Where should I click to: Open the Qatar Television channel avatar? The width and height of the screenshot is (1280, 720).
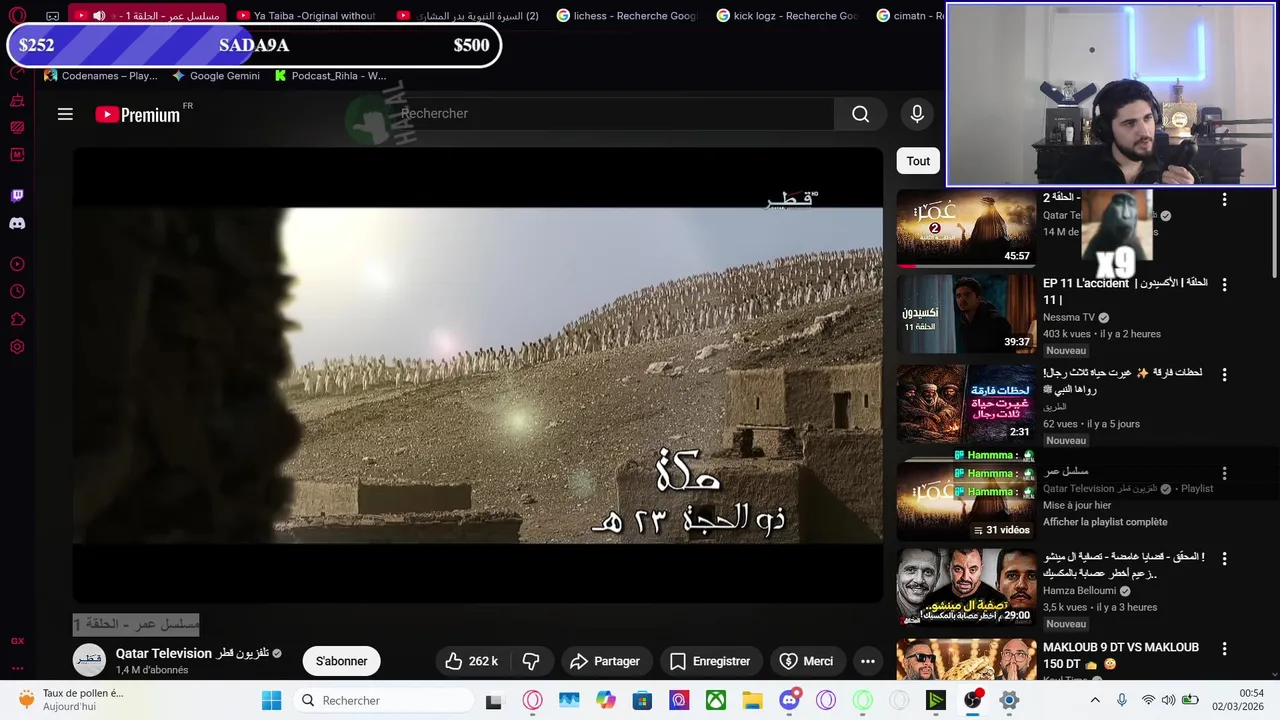tap(89, 660)
